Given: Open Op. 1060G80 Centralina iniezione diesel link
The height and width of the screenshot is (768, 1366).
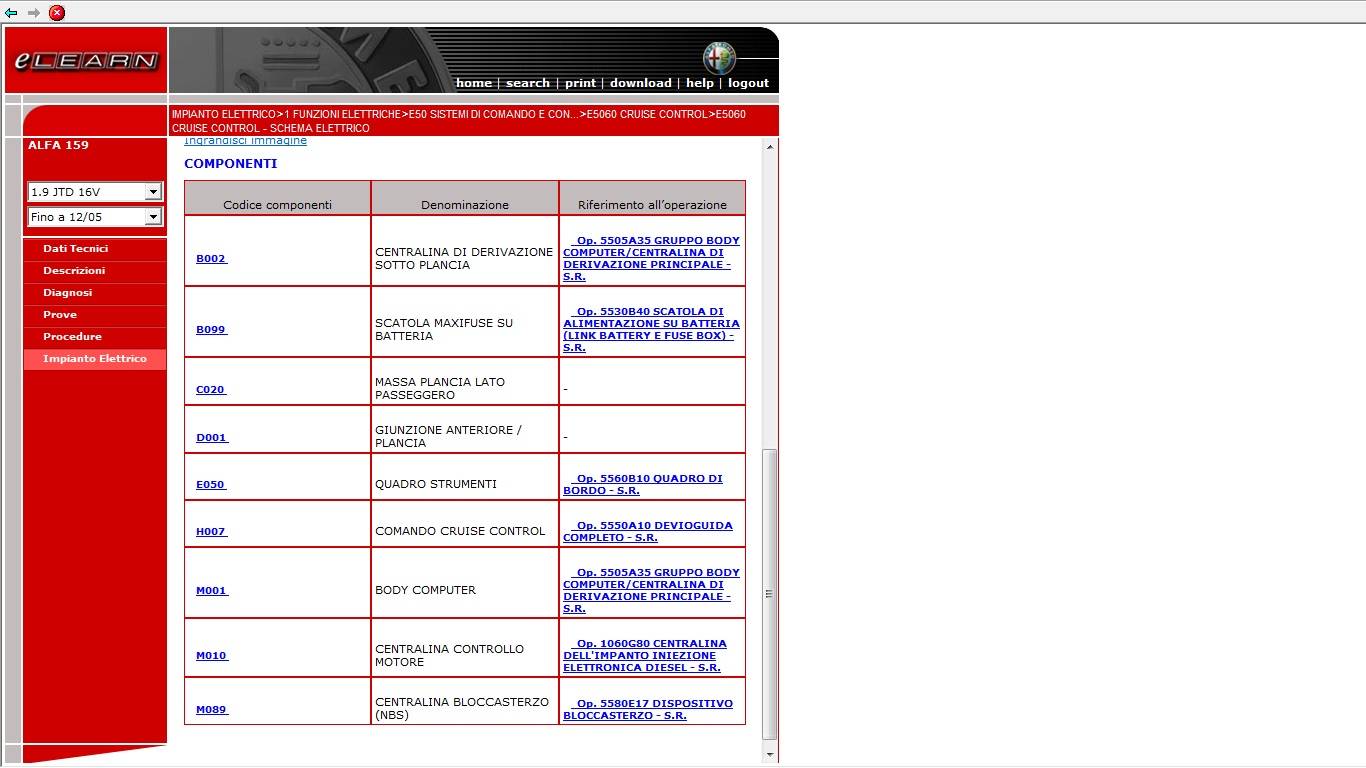Looking at the screenshot, I should (645, 655).
